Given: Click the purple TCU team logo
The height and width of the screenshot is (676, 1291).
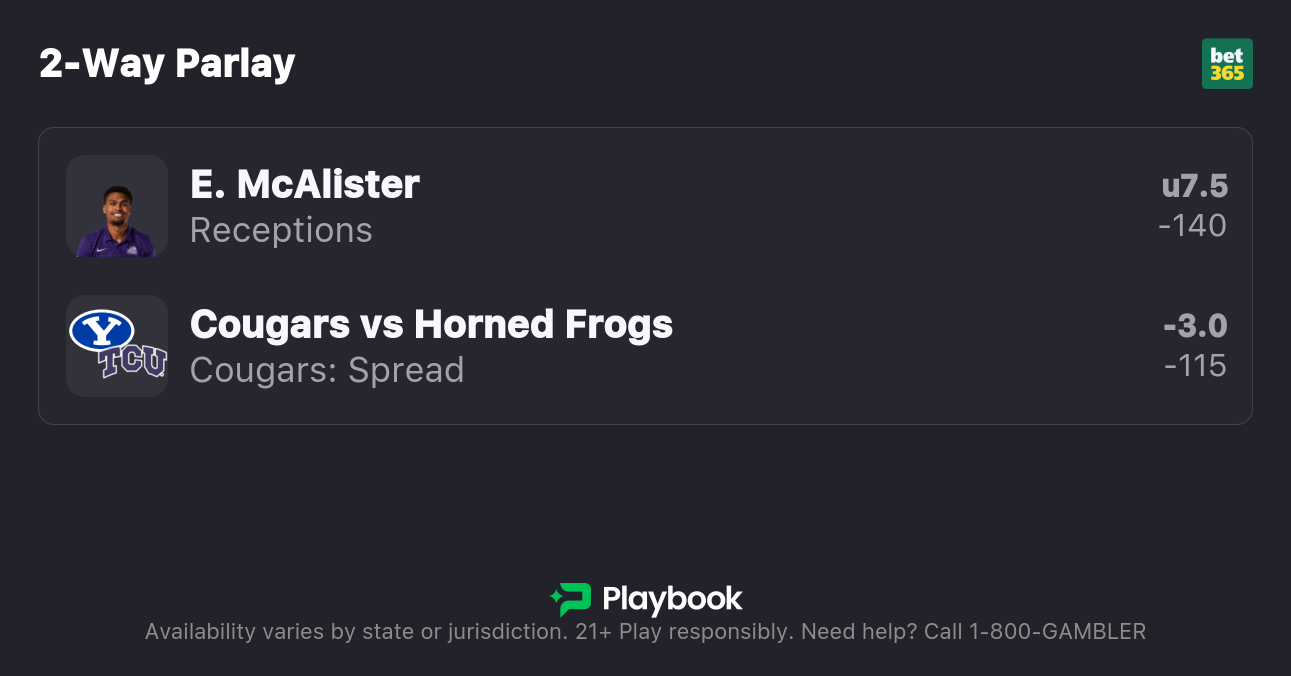Looking at the screenshot, I should [133, 362].
